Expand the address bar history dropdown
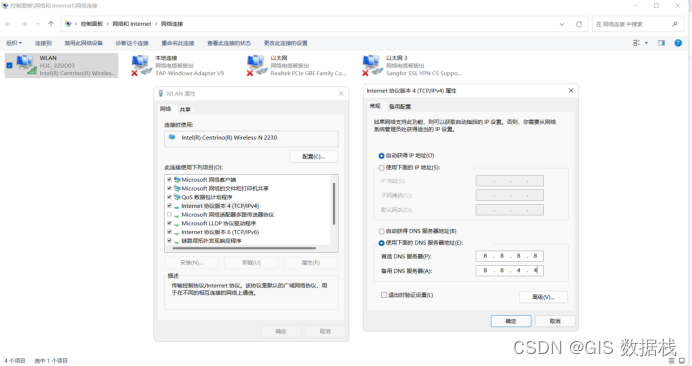 tap(562, 24)
